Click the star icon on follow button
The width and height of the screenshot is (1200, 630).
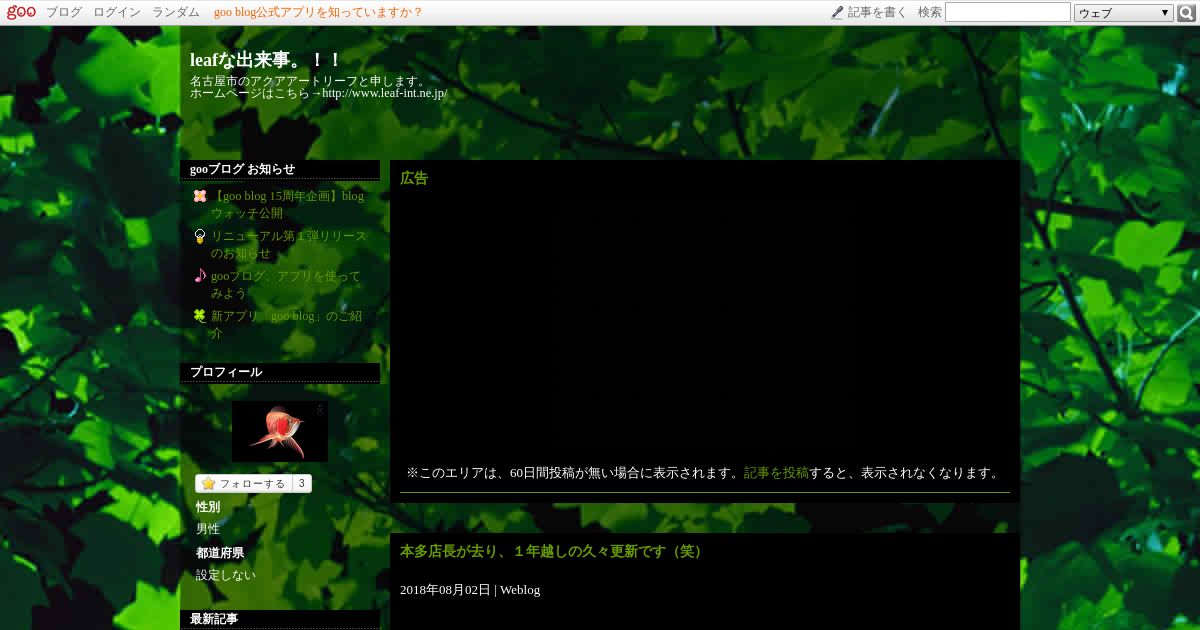click(208, 484)
